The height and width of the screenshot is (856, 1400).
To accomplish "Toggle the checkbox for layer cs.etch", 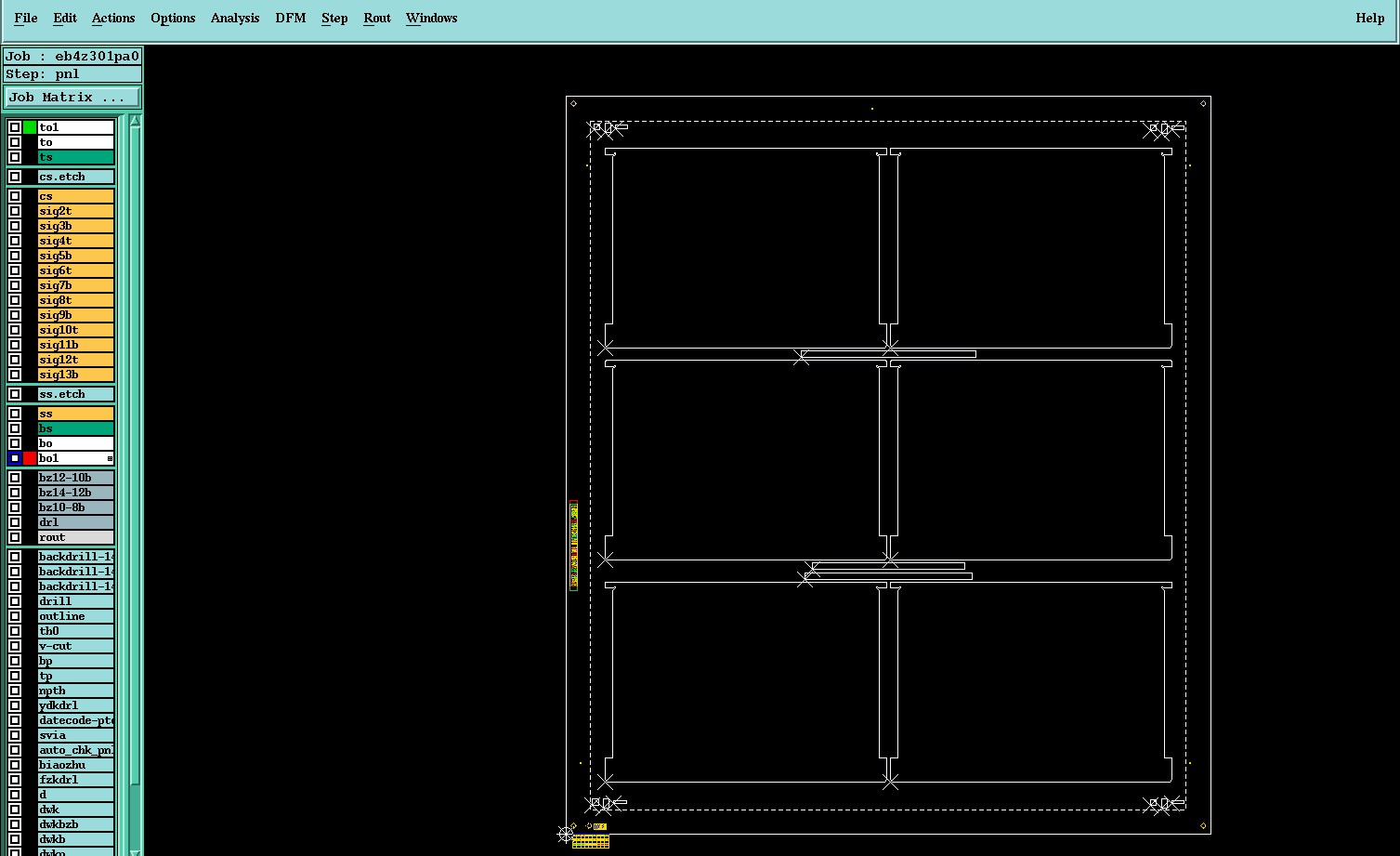I will tap(15, 177).
